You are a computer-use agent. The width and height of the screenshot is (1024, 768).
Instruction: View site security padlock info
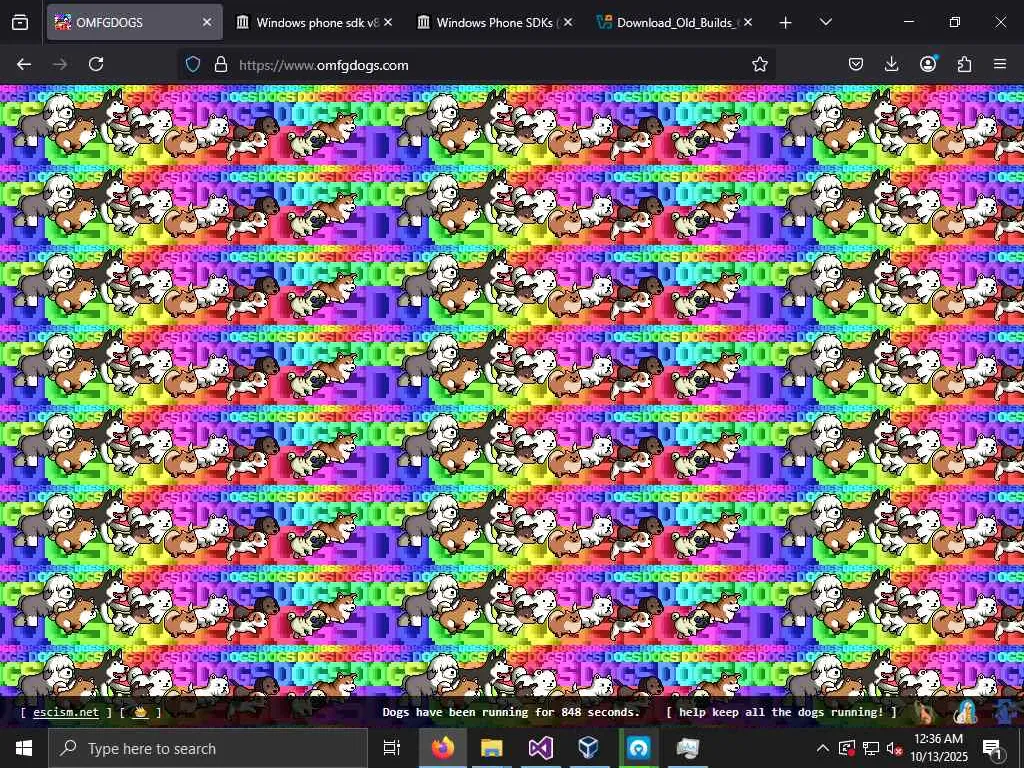221,65
